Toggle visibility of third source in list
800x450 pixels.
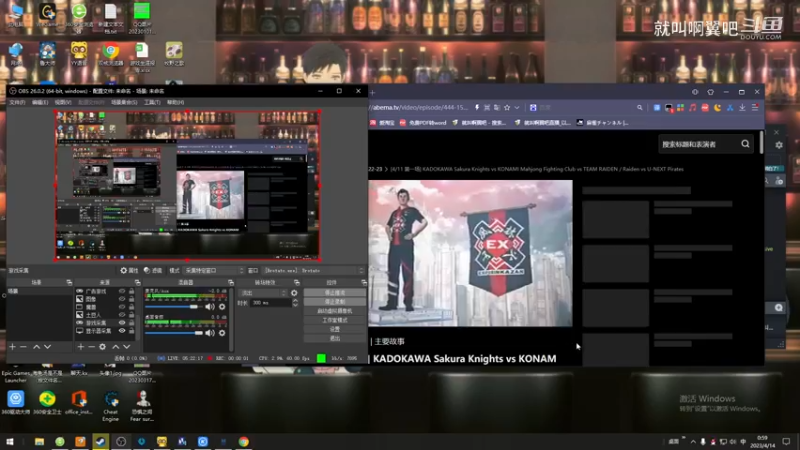[122, 307]
